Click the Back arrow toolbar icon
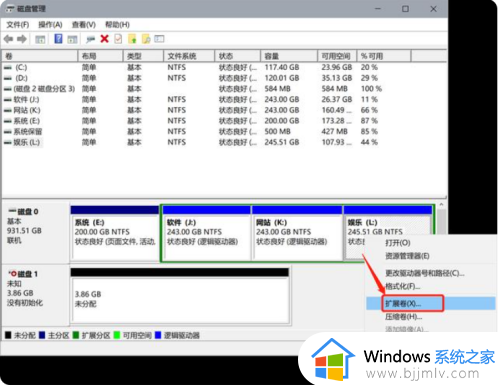Viewport: 500px width, 387px height. [x=9, y=39]
